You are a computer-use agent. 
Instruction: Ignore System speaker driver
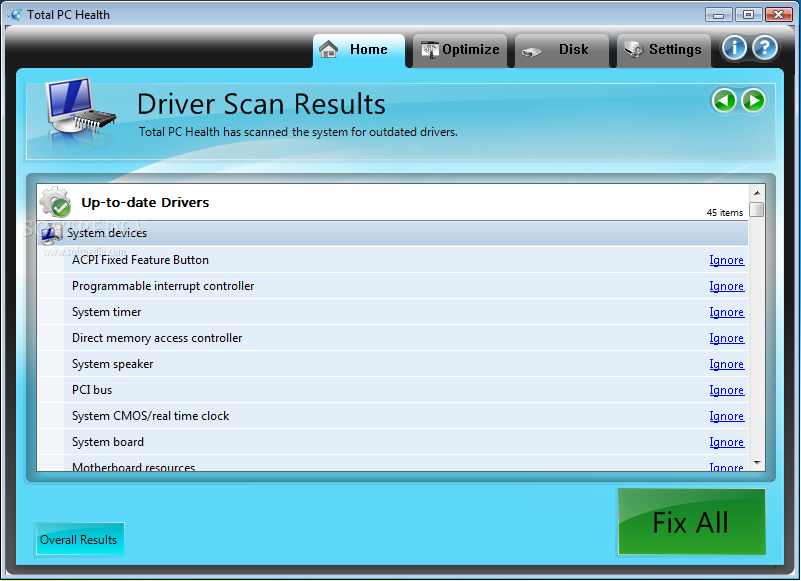coord(726,364)
